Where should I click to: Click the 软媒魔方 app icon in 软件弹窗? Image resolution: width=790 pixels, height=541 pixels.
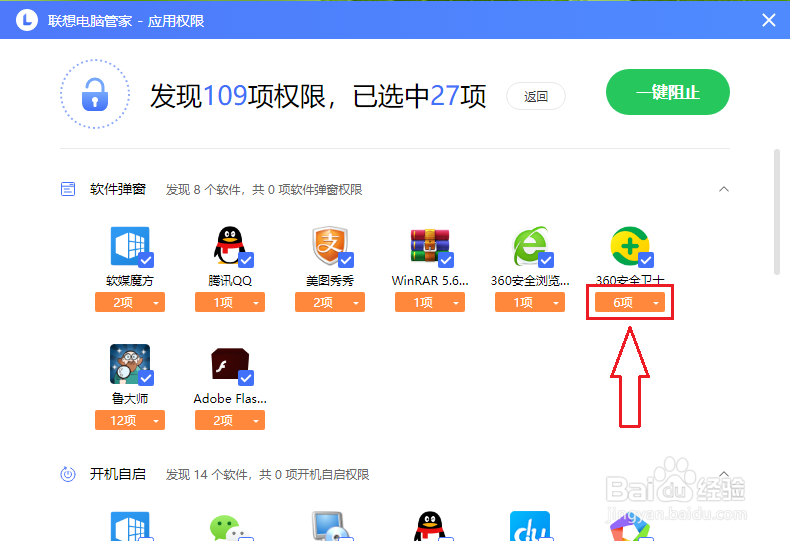pyautogui.click(x=130, y=246)
